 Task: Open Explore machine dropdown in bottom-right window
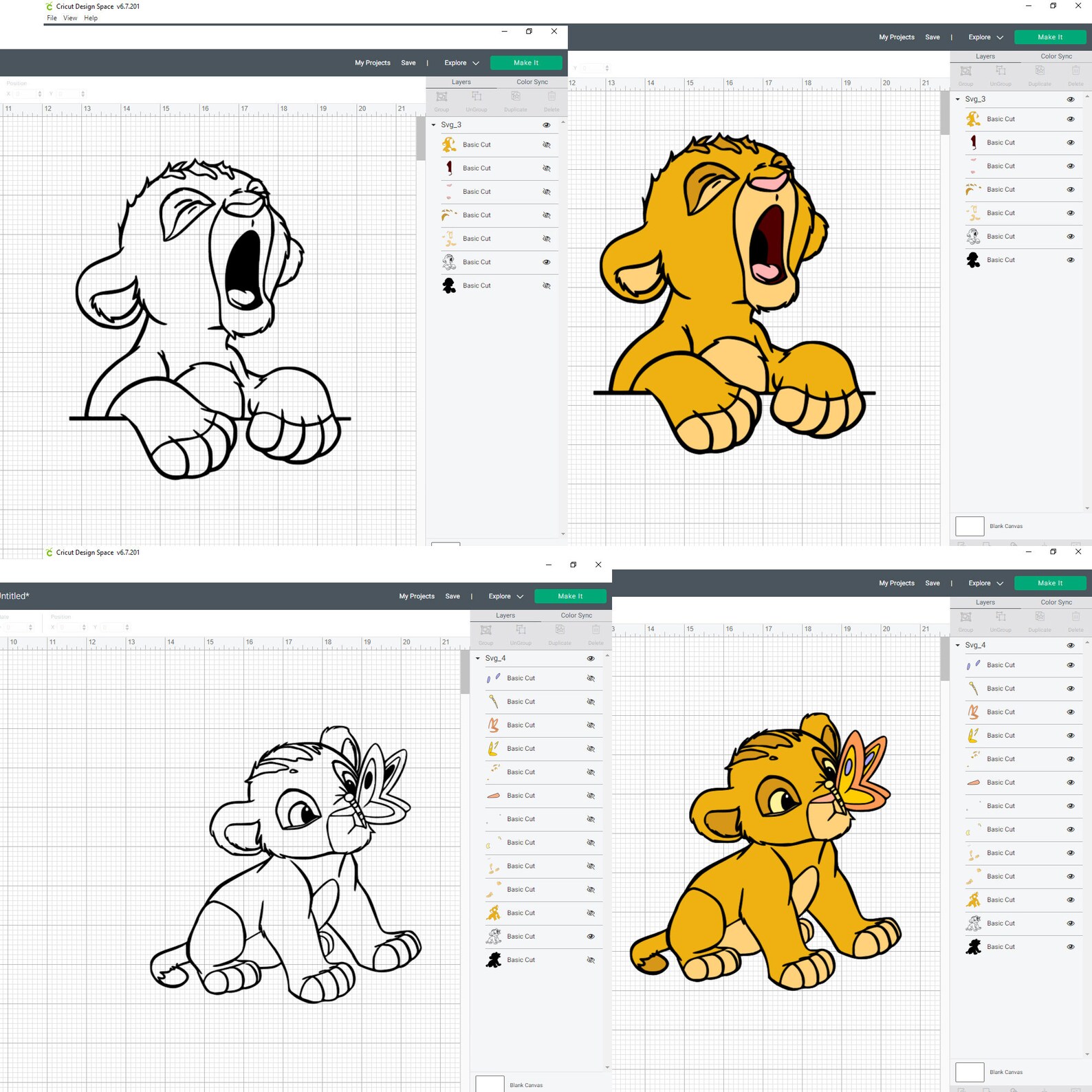coord(985,583)
